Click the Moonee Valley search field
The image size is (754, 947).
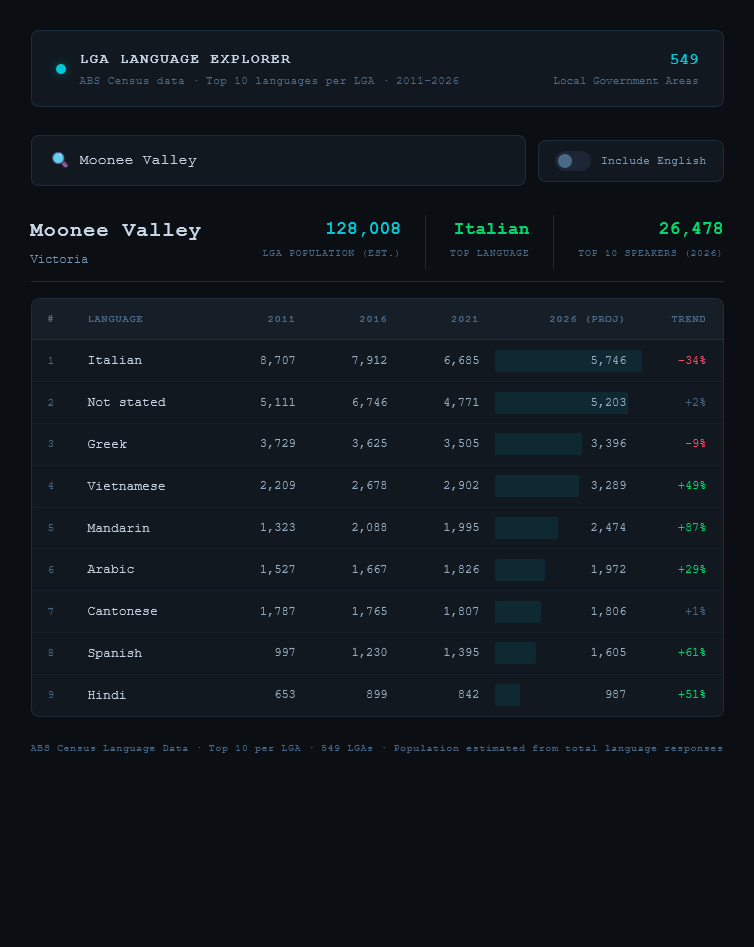[x=290, y=160]
